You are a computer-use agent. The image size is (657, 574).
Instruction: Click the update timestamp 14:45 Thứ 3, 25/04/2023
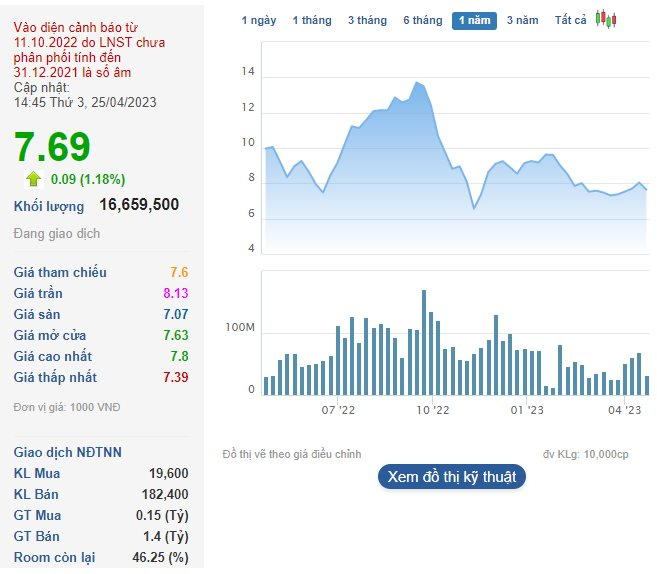pos(85,102)
